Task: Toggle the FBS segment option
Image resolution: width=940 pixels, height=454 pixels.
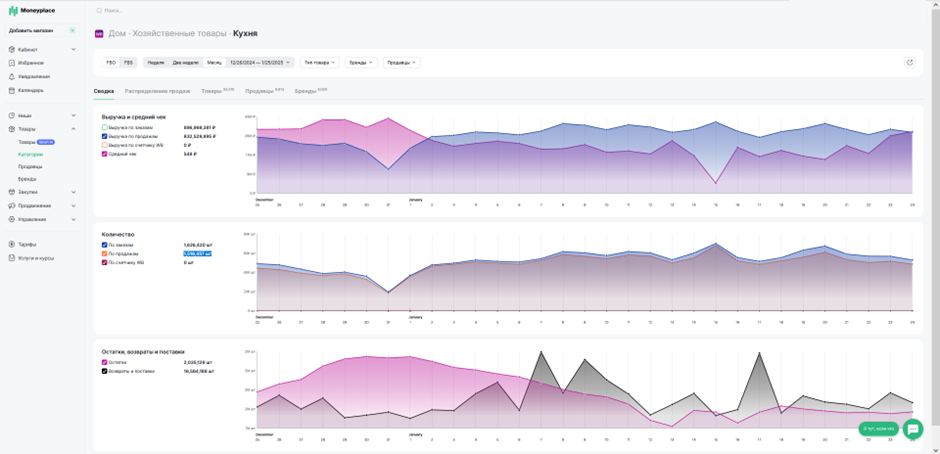Action: click(128, 62)
